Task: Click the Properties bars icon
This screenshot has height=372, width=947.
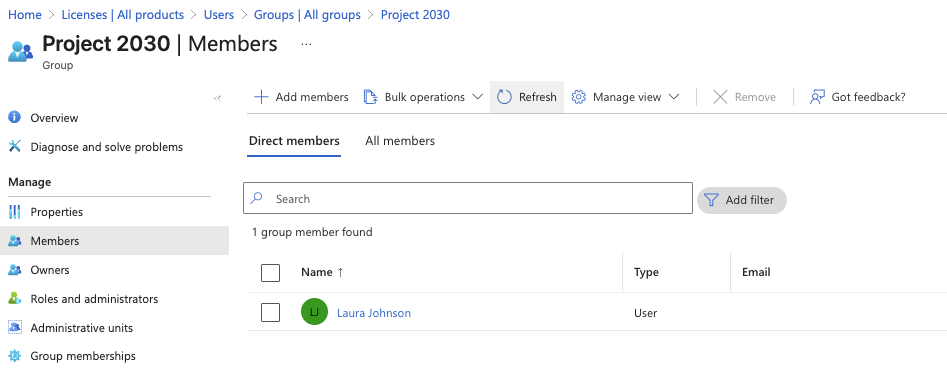Action: click(15, 212)
